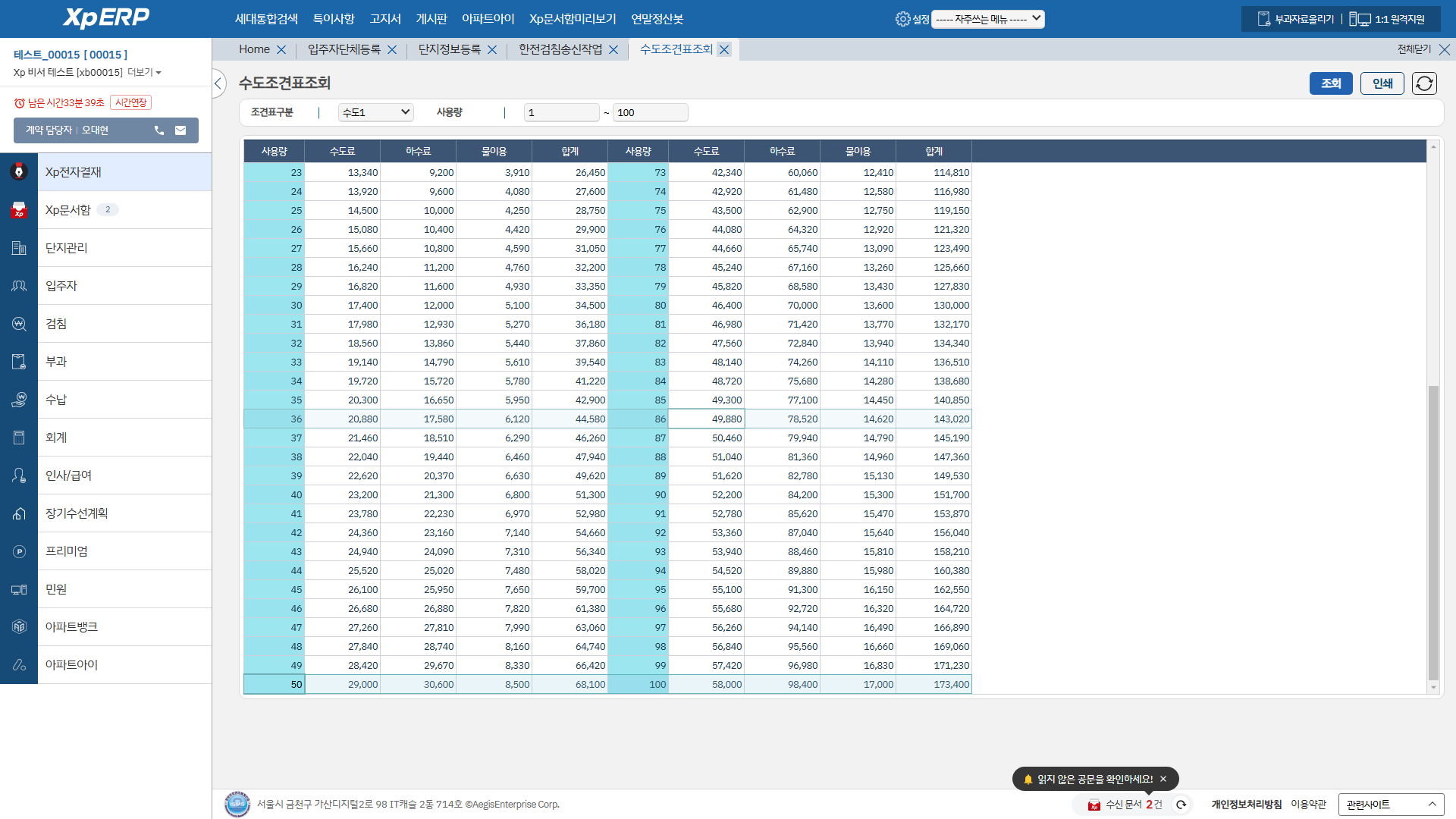The image size is (1456, 819).
Task: Collapse the sidebar with the arrow handle
Action: coord(218,83)
